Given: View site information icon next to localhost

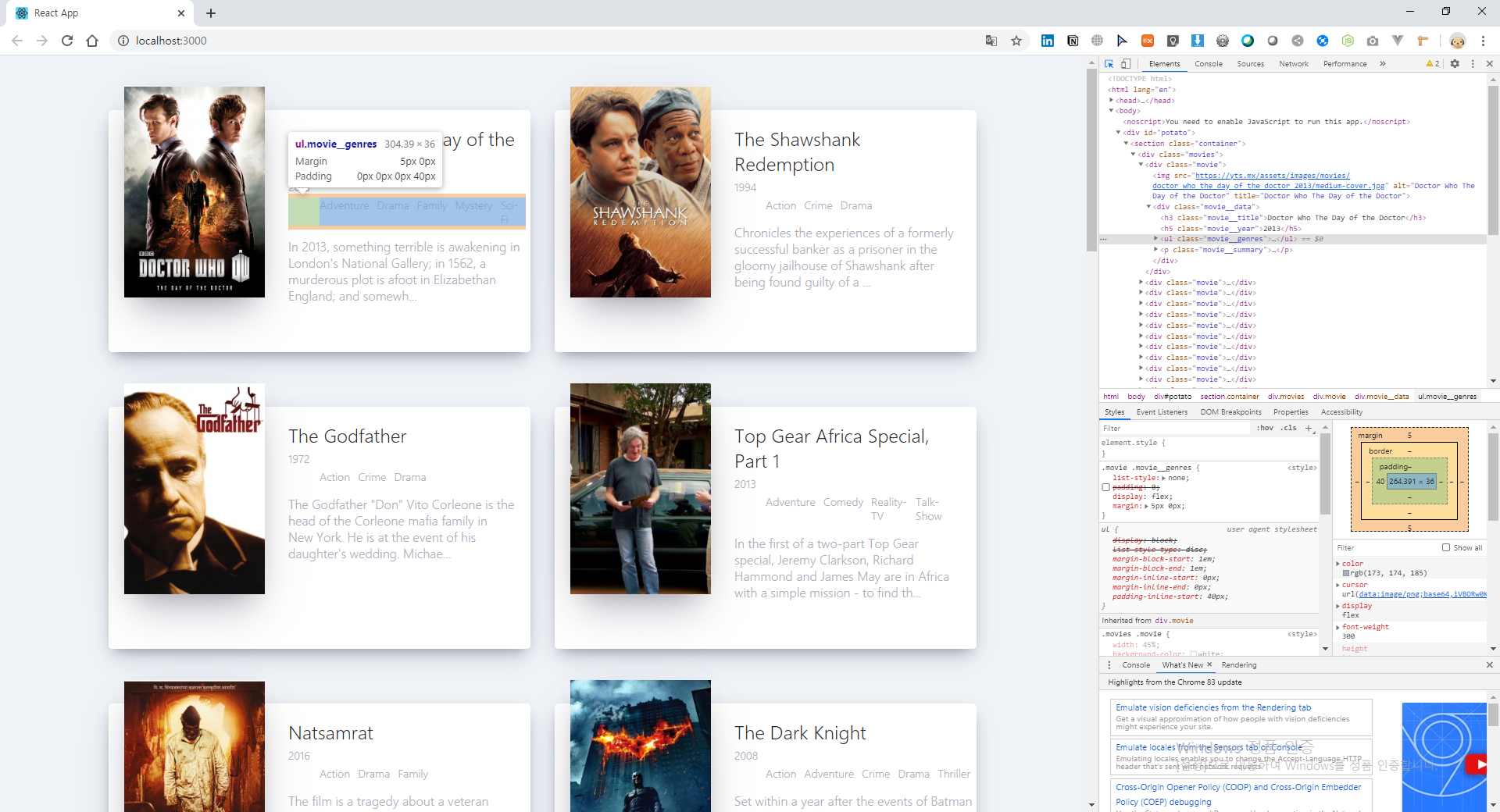Looking at the screenshot, I should point(123,41).
